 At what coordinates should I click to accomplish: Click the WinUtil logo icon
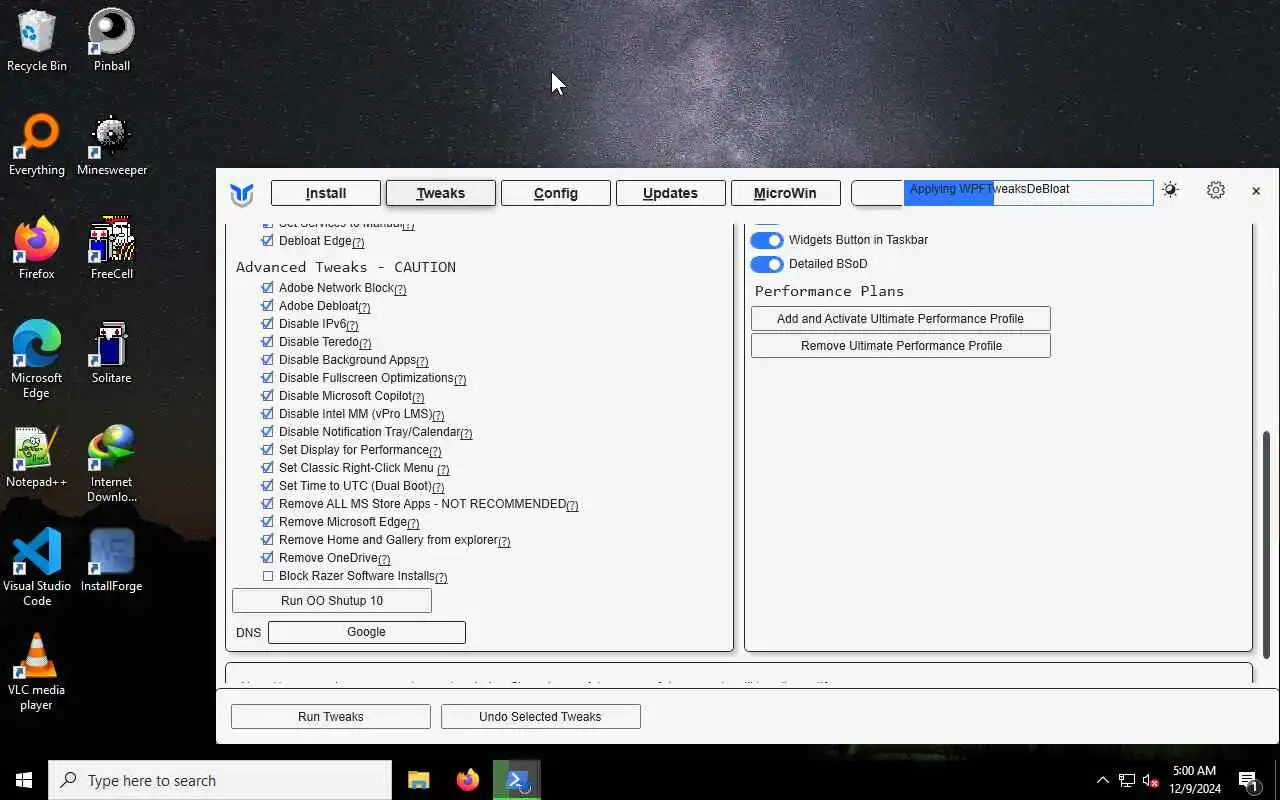coord(241,194)
